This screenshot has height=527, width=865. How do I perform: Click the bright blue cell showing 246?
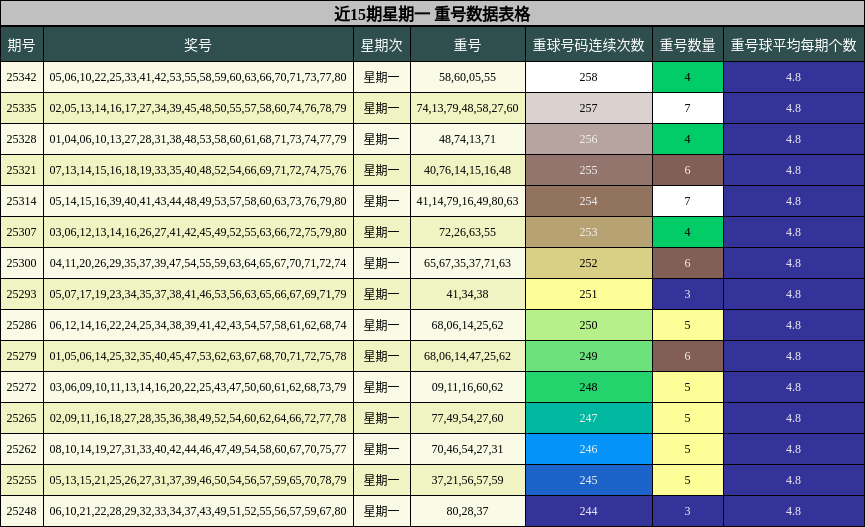coord(589,449)
